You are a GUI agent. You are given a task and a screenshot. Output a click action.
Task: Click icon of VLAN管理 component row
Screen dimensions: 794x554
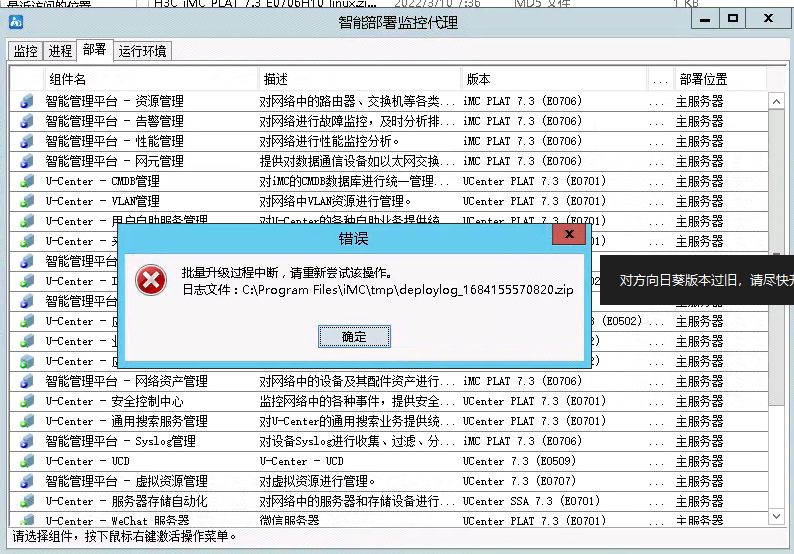coord(27,202)
